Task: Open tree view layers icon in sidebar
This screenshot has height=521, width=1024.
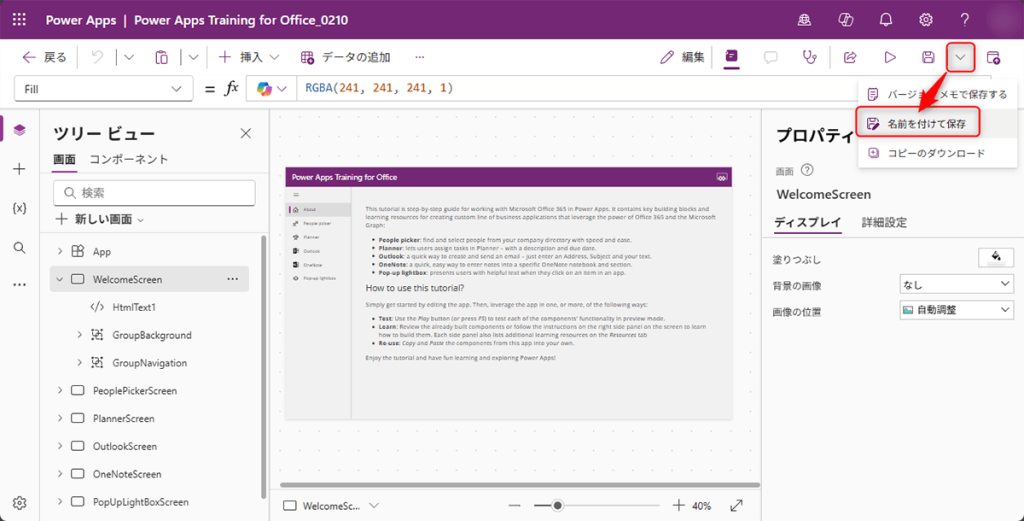Action: pos(20,130)
